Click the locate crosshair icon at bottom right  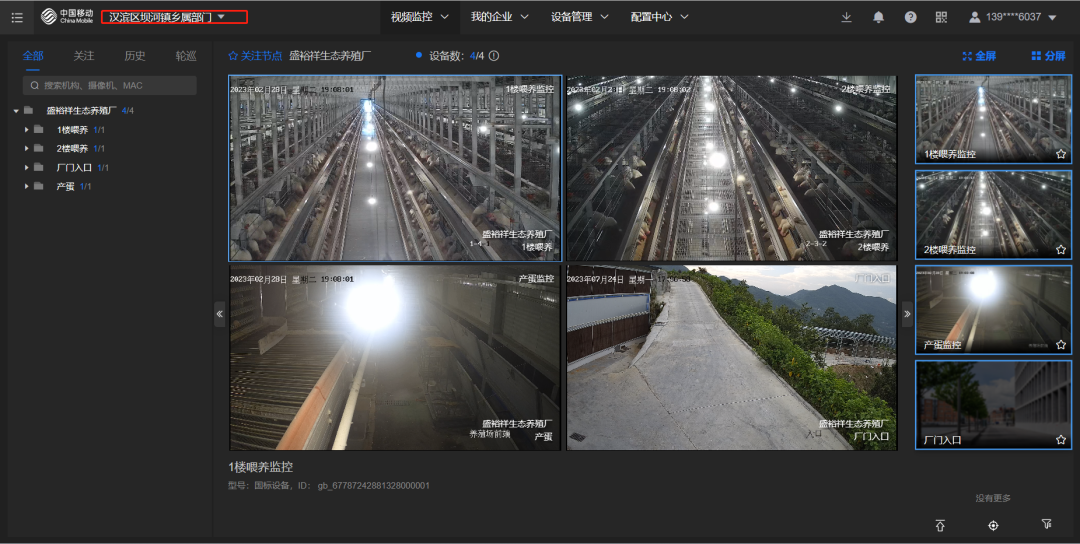coord(993,525)
